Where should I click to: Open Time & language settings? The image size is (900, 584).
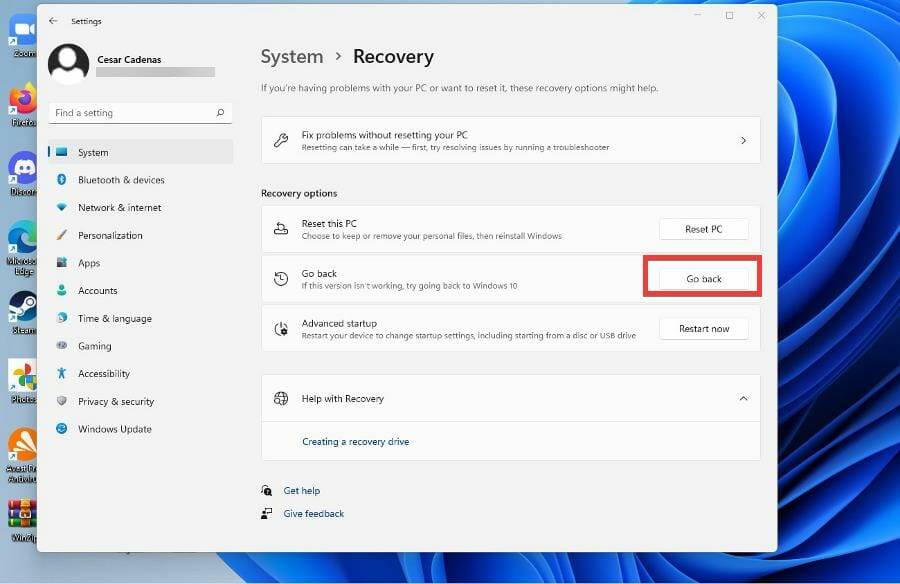[x=141, y=318]
